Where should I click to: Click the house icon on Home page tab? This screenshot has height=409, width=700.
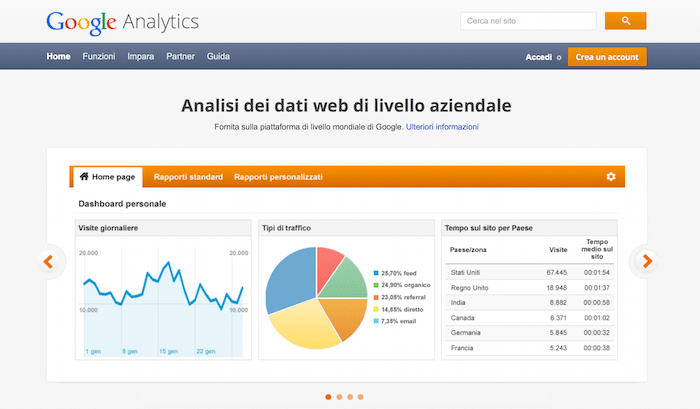coord(84,176)
